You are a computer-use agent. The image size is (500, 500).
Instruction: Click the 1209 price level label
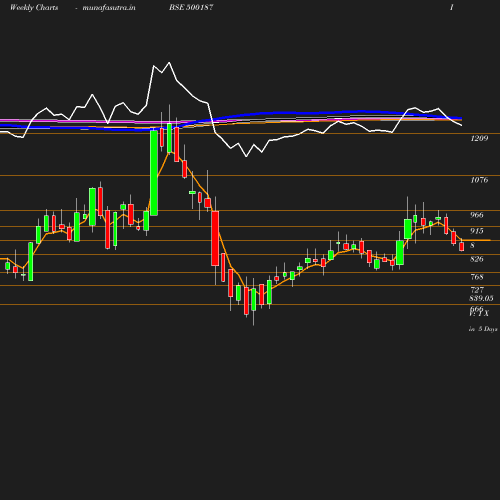[479, 138]
